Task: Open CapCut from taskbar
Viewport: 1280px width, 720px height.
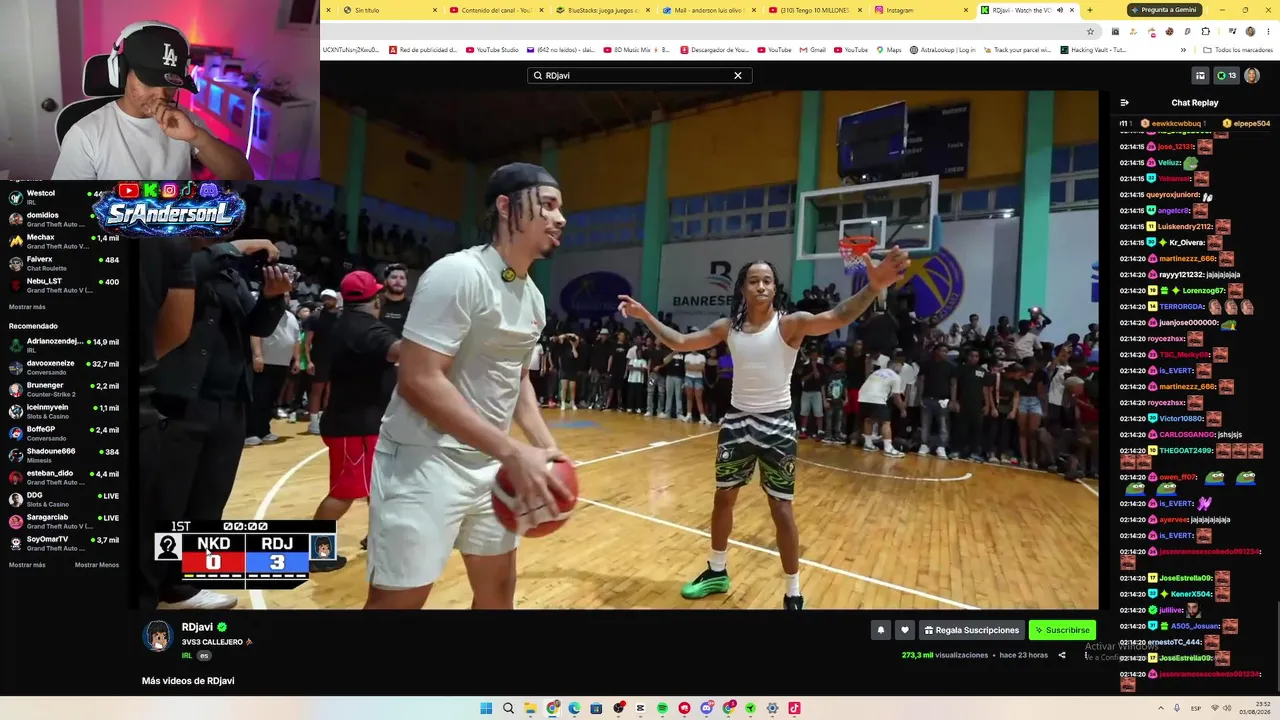Action: pos(640,708)
